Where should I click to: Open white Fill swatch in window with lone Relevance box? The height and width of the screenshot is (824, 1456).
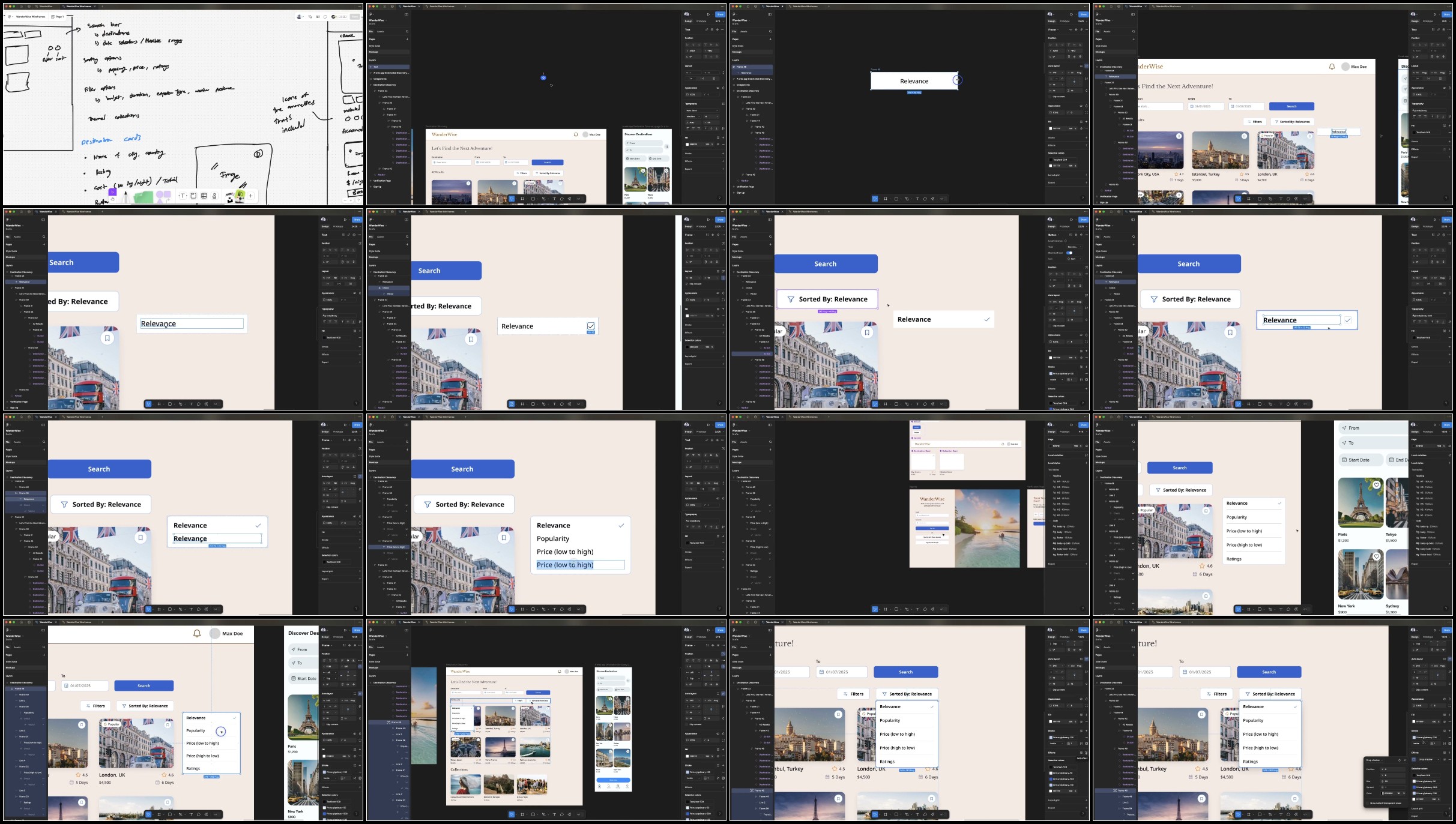click(x=1051, y=128)
